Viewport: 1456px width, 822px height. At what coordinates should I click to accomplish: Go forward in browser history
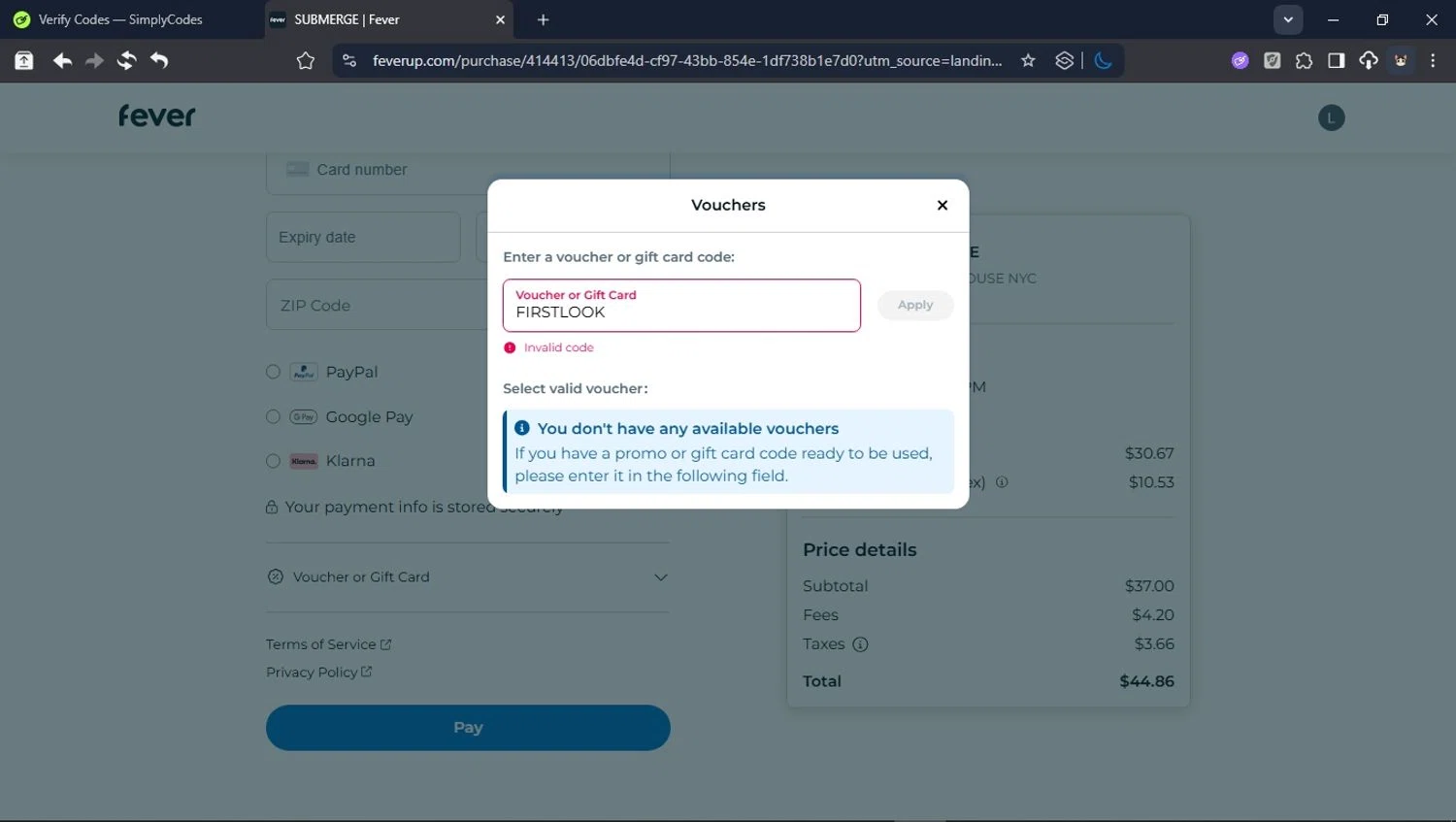(94, 60)
